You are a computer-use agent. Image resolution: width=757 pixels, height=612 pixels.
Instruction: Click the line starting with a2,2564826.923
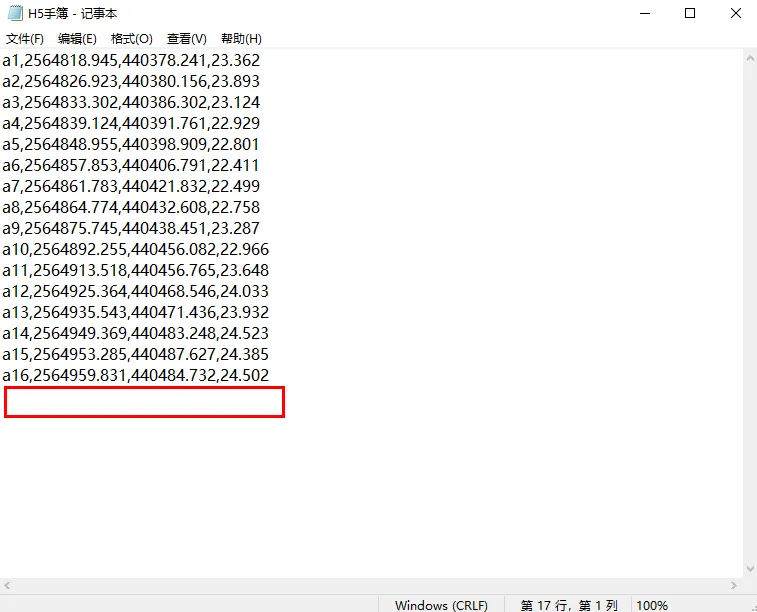click(x=131, y=81)
